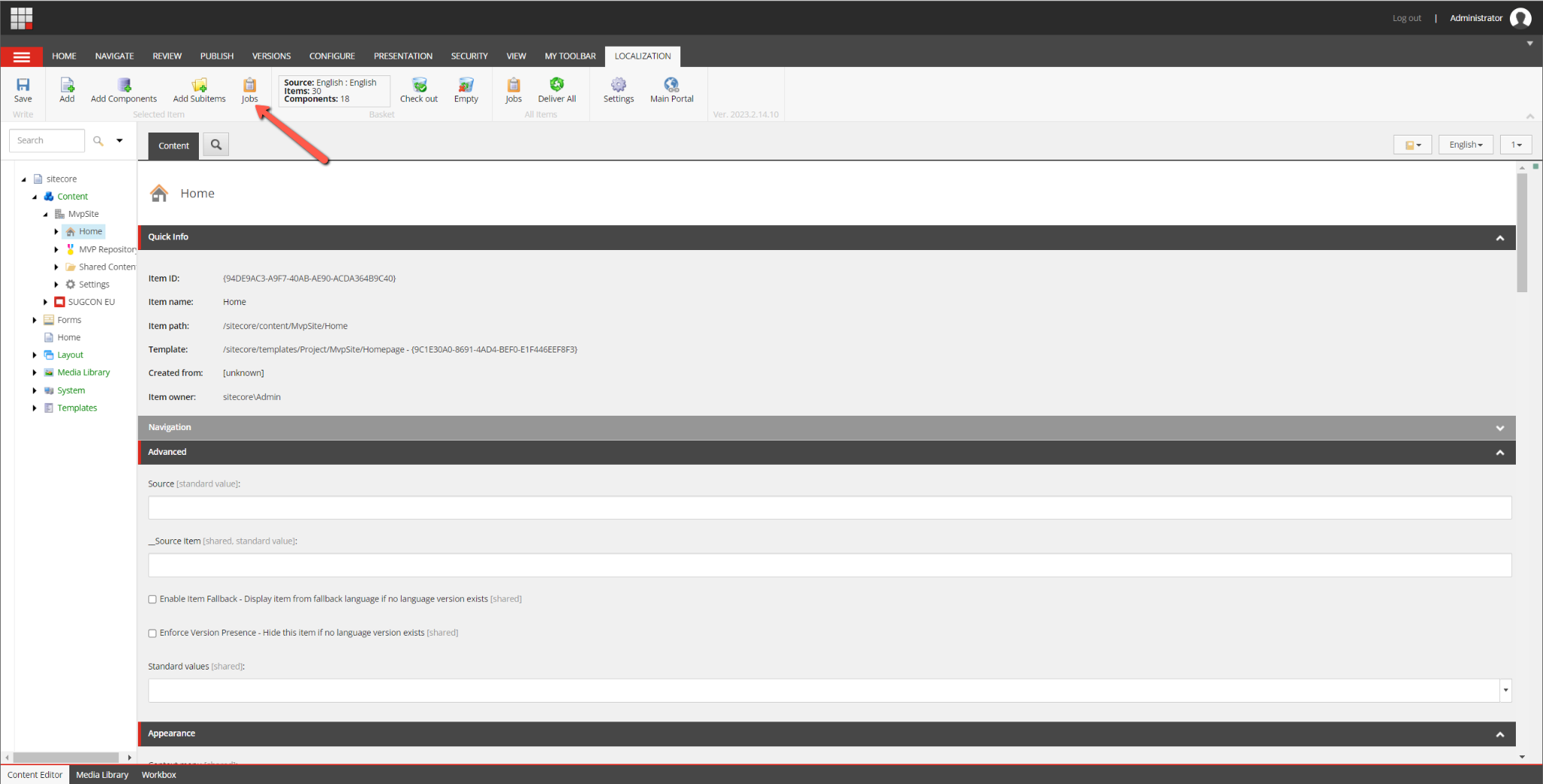Click the Home item house icon in the header
Image resolution: width=1543 pixels, height=784 pixels.
click(x=159, y=194)
